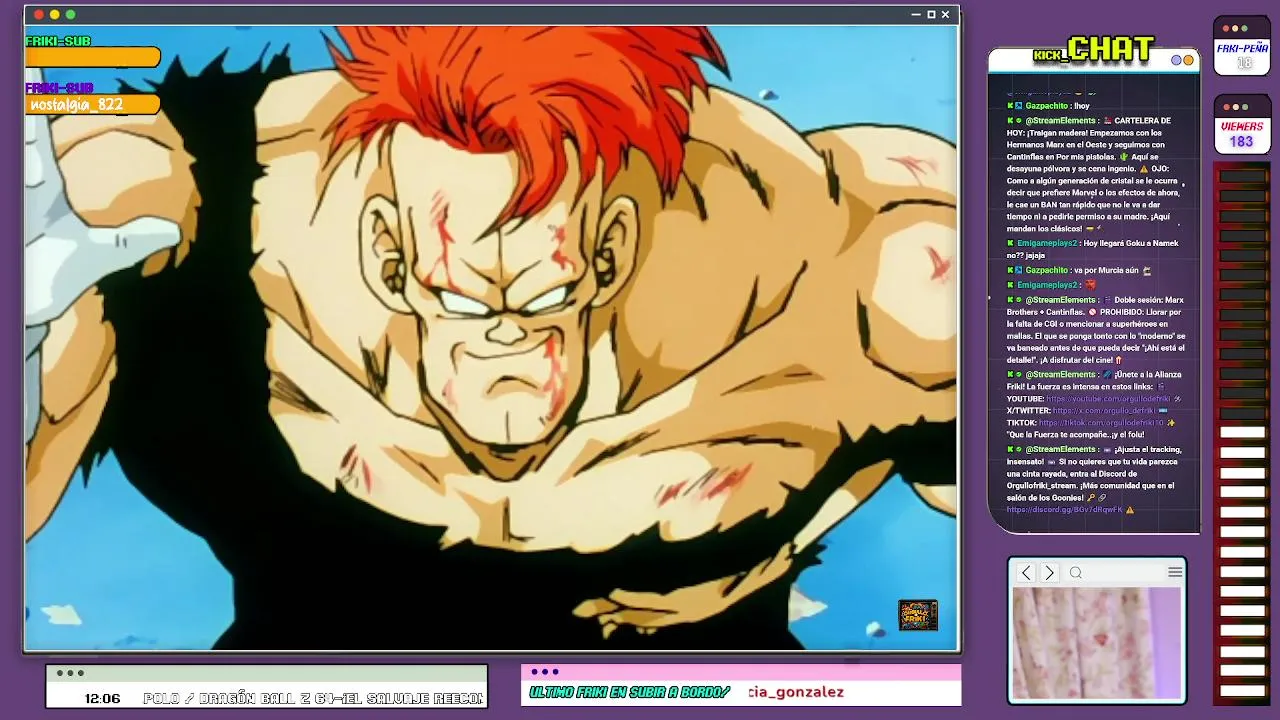The width and height of the screenshot is (1280, 720).
Task: Open the hamburger menu in the mini browser widget
Action: 1175,572
